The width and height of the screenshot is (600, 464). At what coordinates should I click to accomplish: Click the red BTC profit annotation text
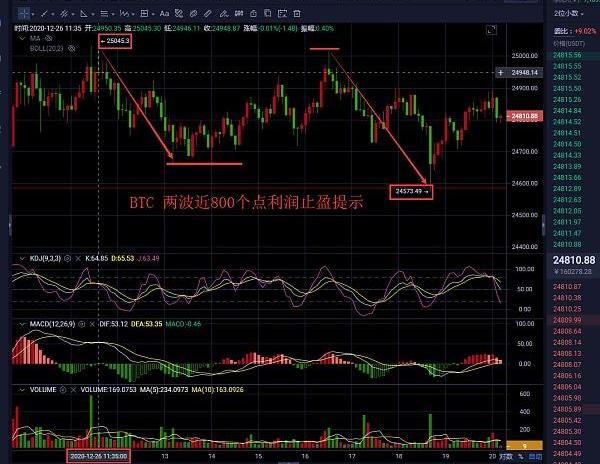pos(245,202)
